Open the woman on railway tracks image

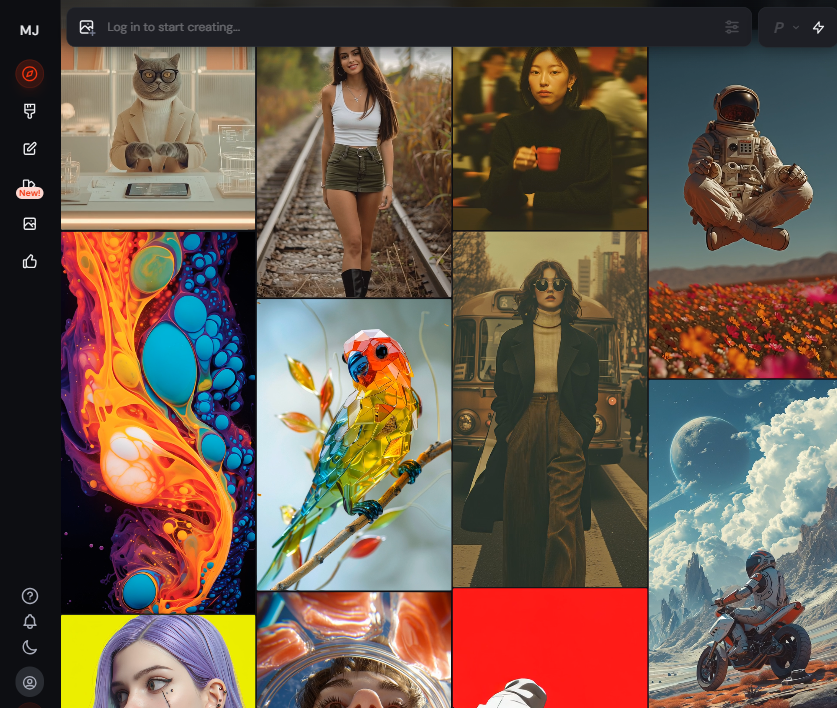point(354,172)
